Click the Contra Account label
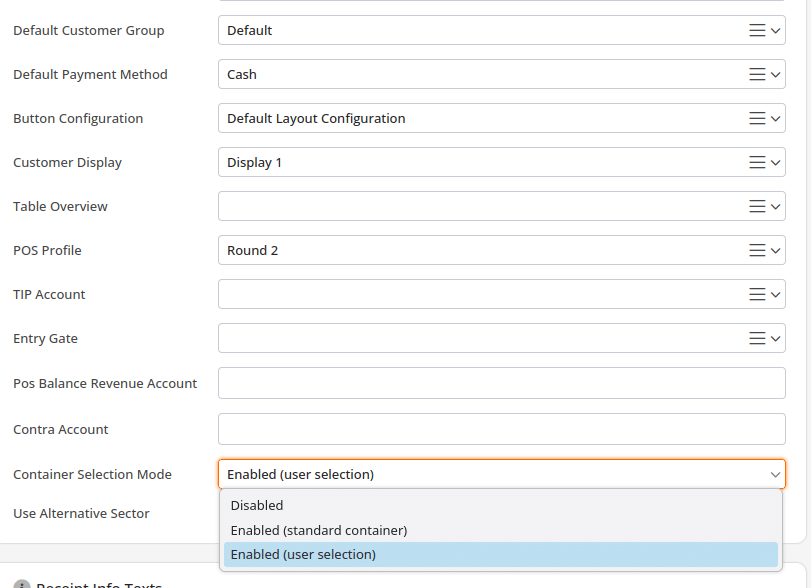Viewport: 811px width, 588px height. click(61, 429)
